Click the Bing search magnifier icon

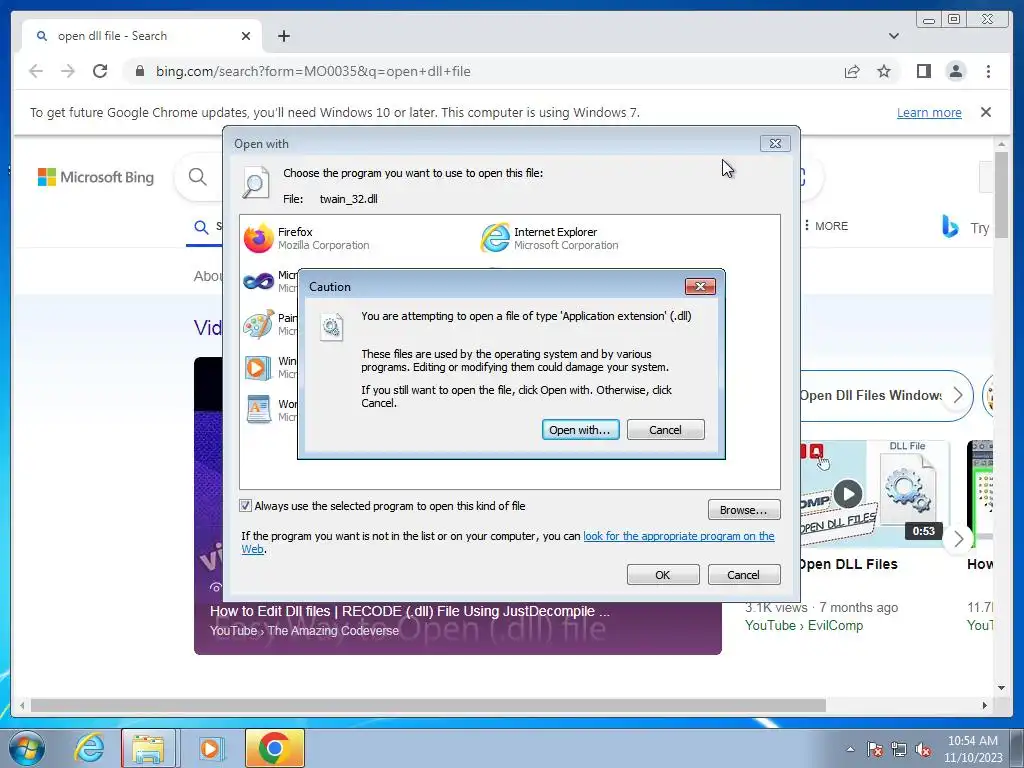197,176
